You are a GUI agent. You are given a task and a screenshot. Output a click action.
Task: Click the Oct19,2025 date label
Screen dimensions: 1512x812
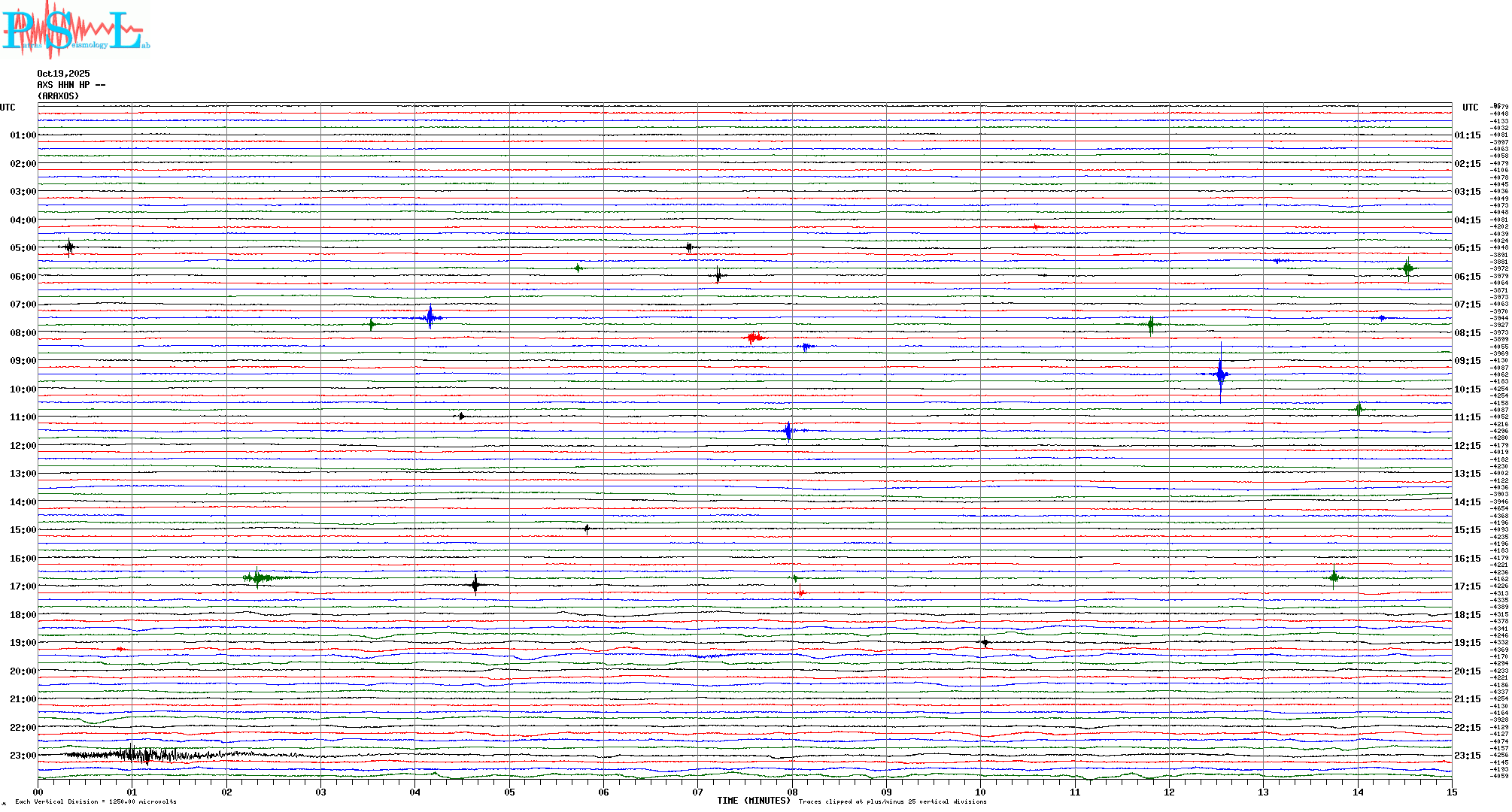point(63,74)
